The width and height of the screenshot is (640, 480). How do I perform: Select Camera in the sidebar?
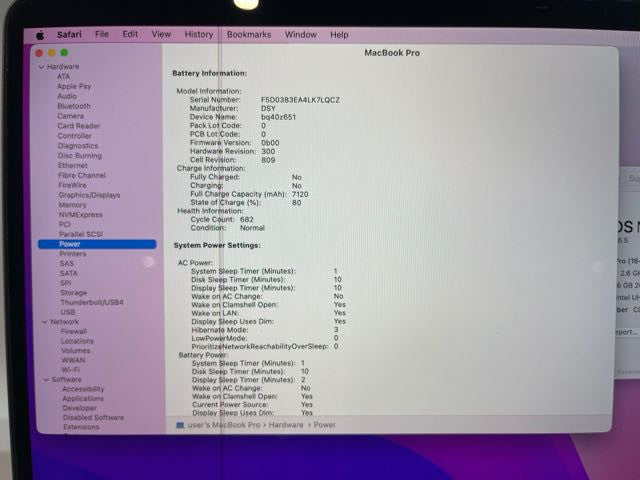coord(71,116)
